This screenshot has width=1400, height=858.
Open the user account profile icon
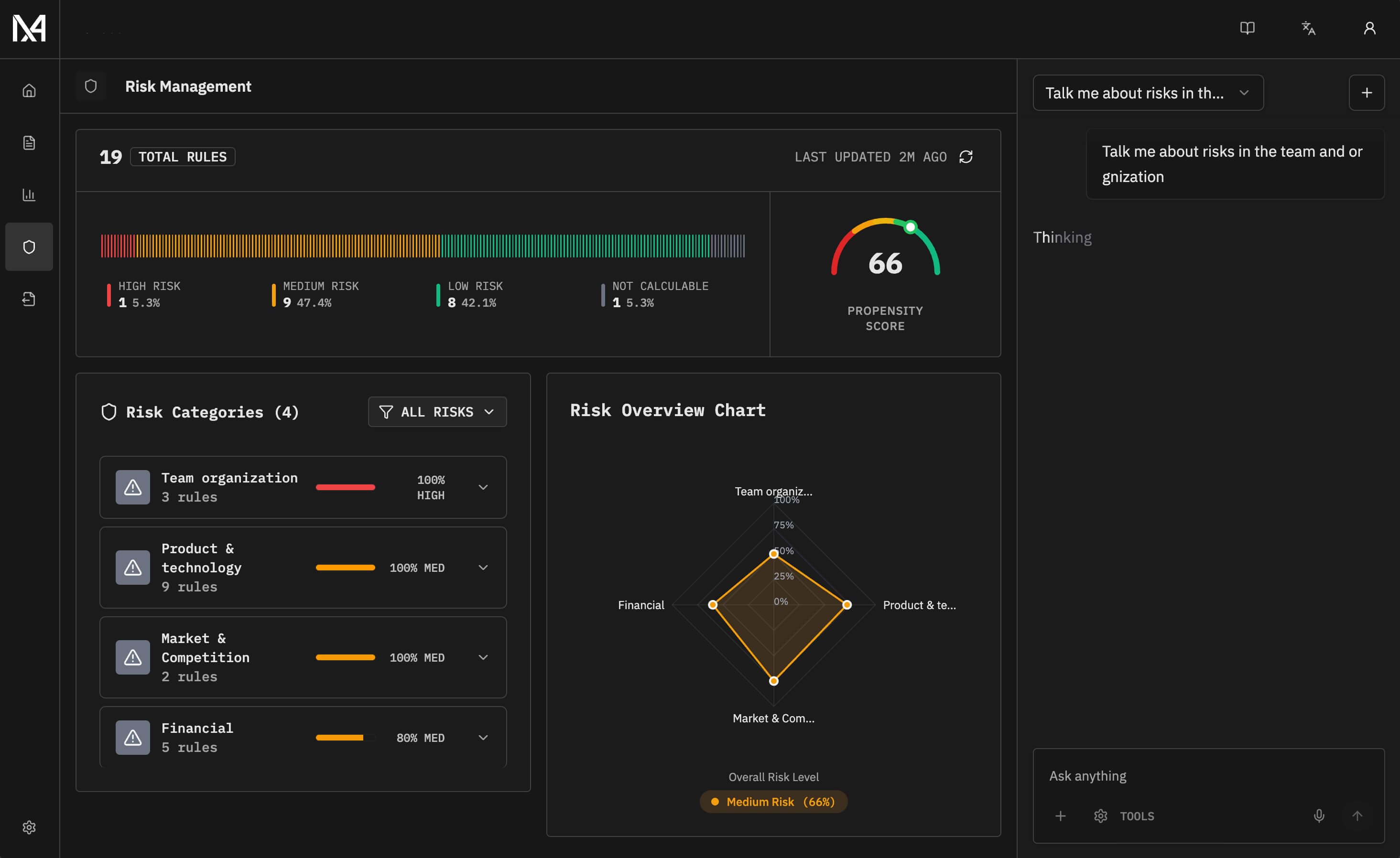(1369, 28)
